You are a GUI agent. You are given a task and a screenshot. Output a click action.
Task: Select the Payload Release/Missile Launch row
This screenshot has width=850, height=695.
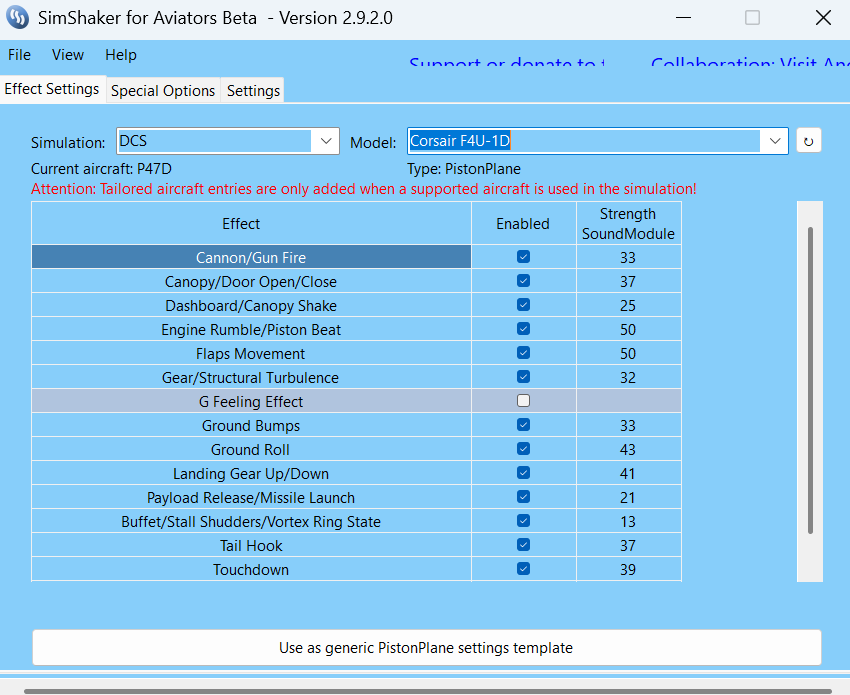click(251, 497)
